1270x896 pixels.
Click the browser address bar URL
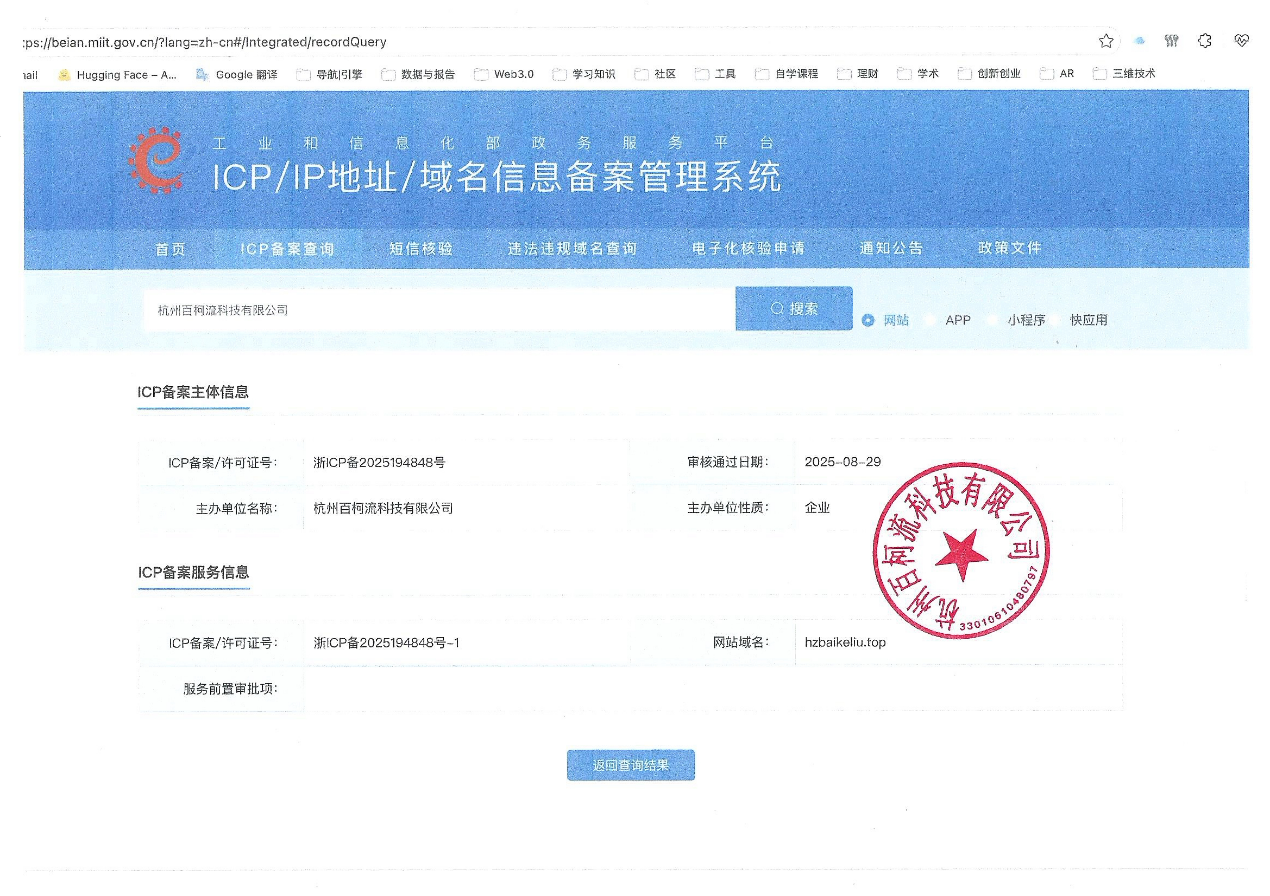tap(203, 42)
